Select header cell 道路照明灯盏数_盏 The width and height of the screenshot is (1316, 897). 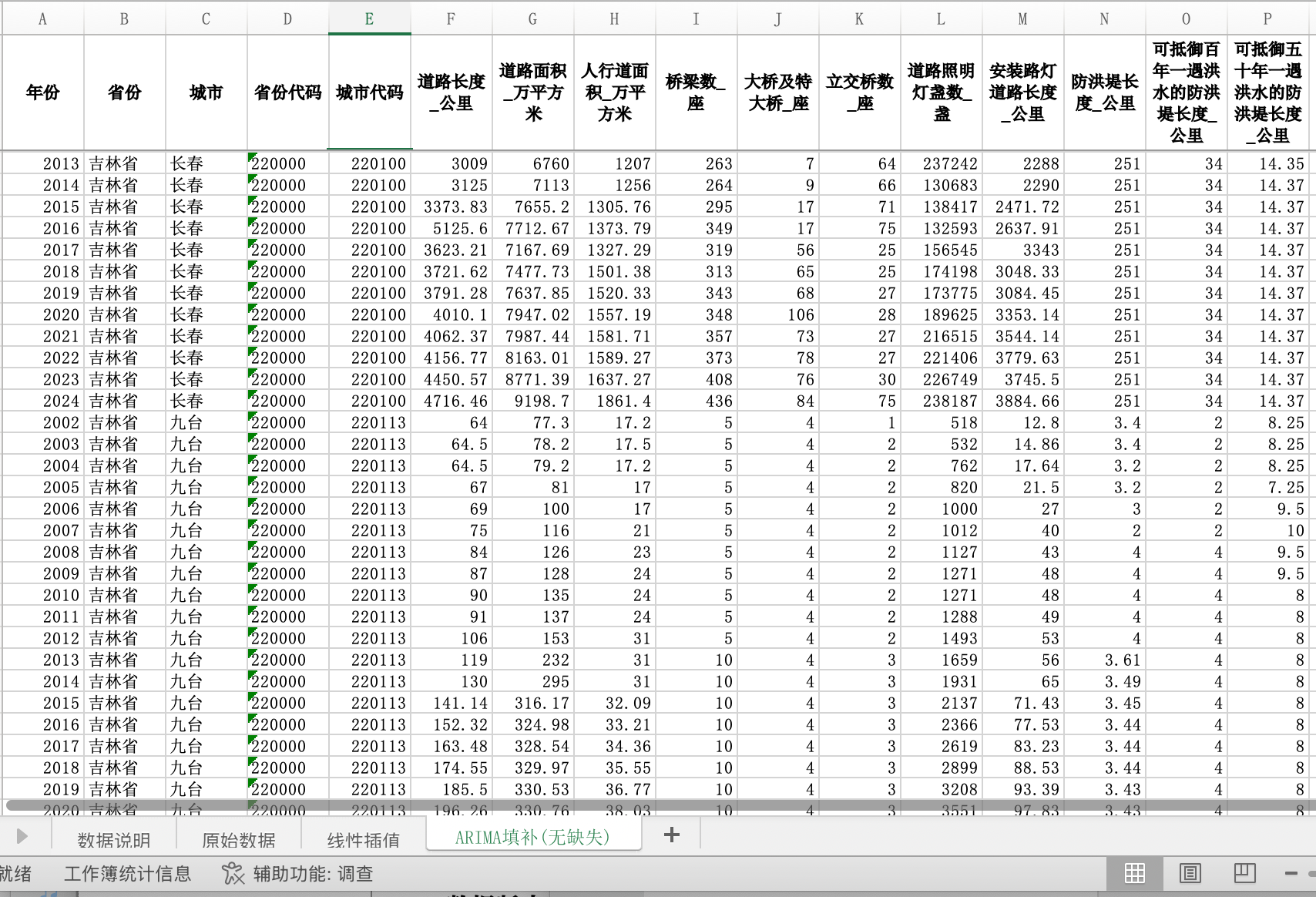(942, 92)
